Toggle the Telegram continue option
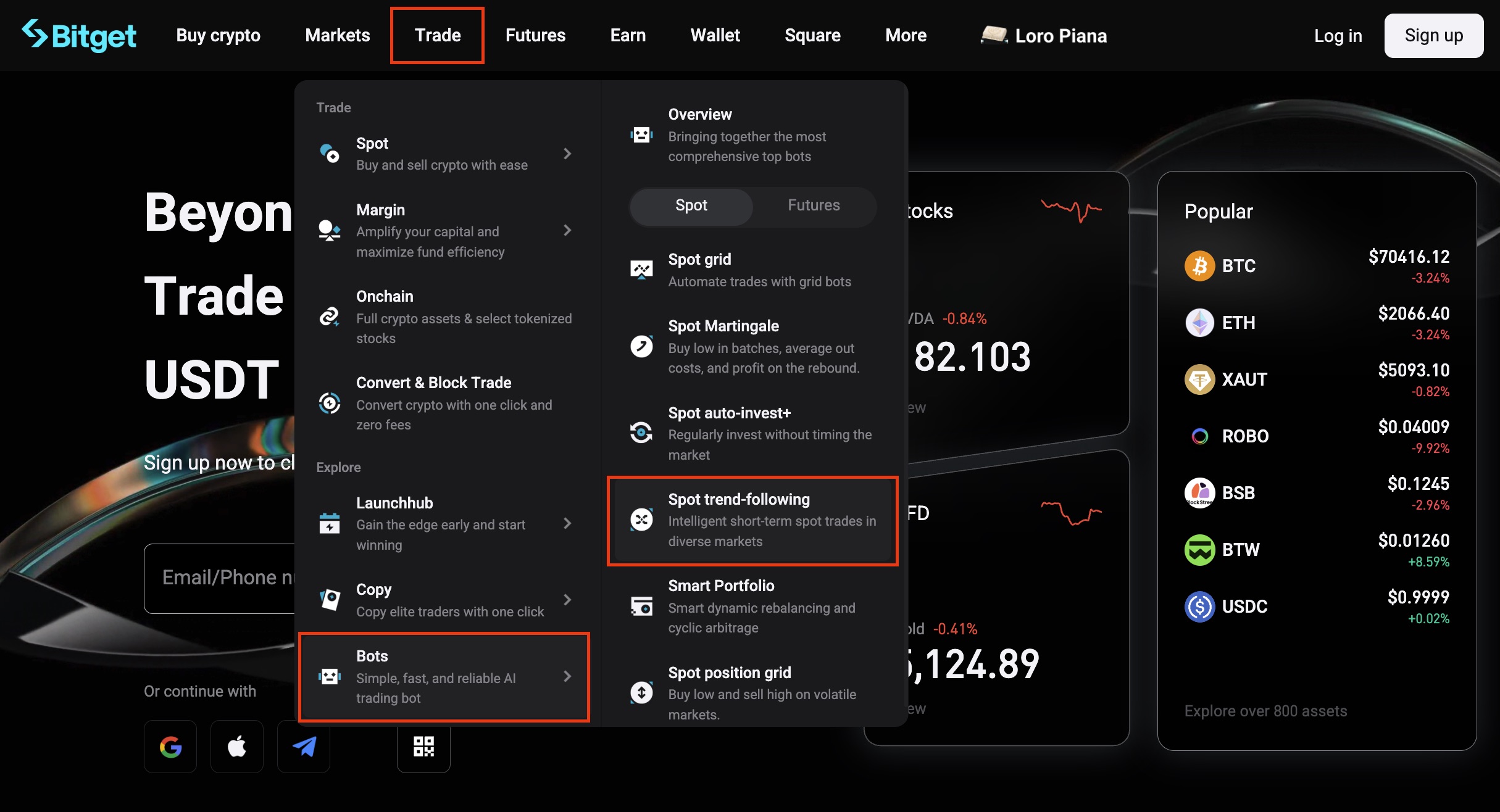 tap(303, 747)
